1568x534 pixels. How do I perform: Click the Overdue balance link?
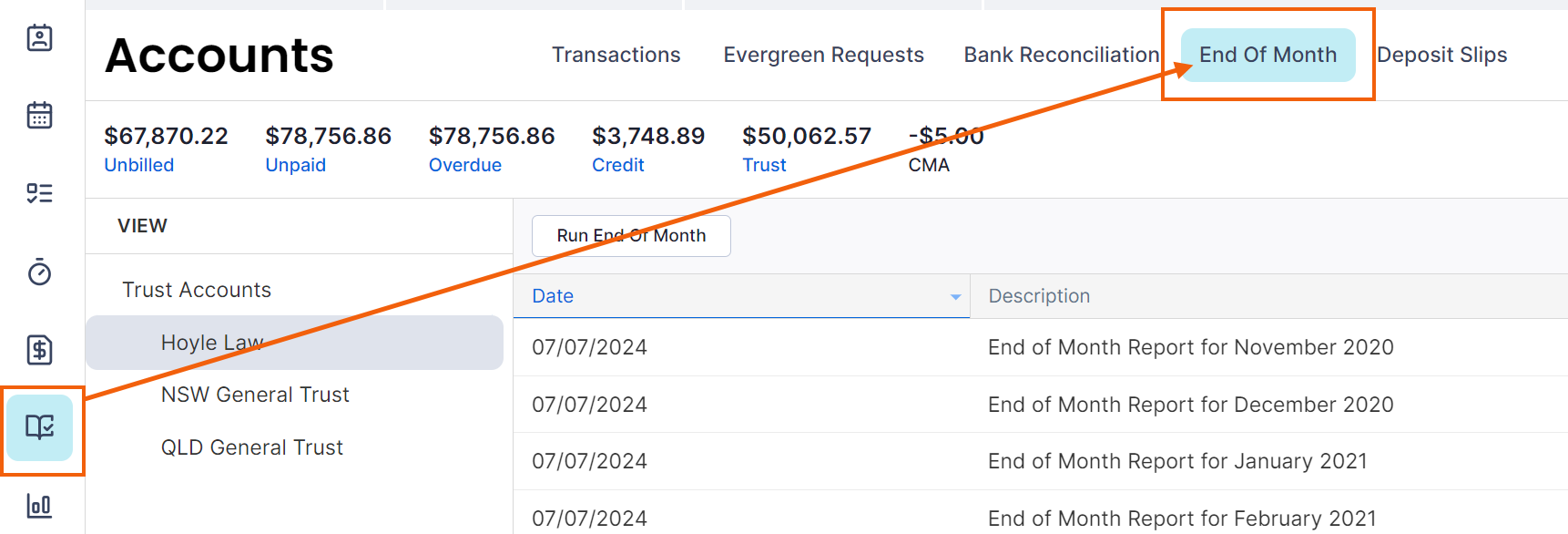[465, 165]
